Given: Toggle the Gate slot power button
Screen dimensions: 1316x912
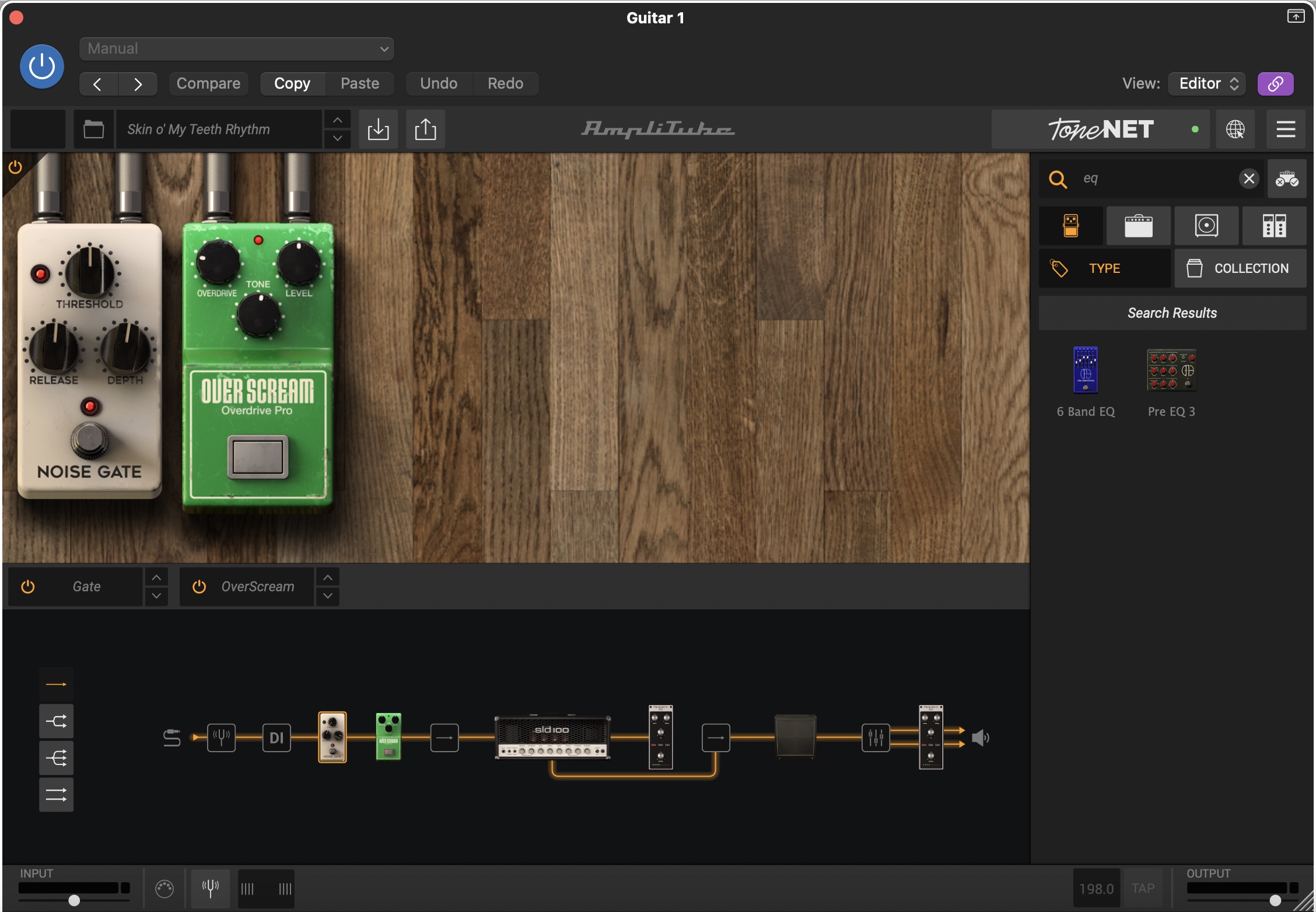Looking at the screenshot, I should [x=27, y=587].
